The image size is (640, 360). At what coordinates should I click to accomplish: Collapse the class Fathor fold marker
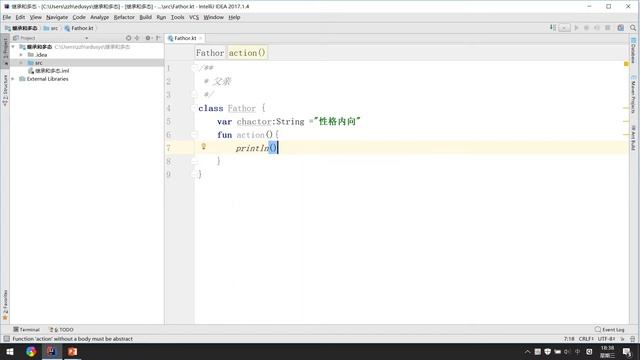pyautogui.click(x=194, y=108)
